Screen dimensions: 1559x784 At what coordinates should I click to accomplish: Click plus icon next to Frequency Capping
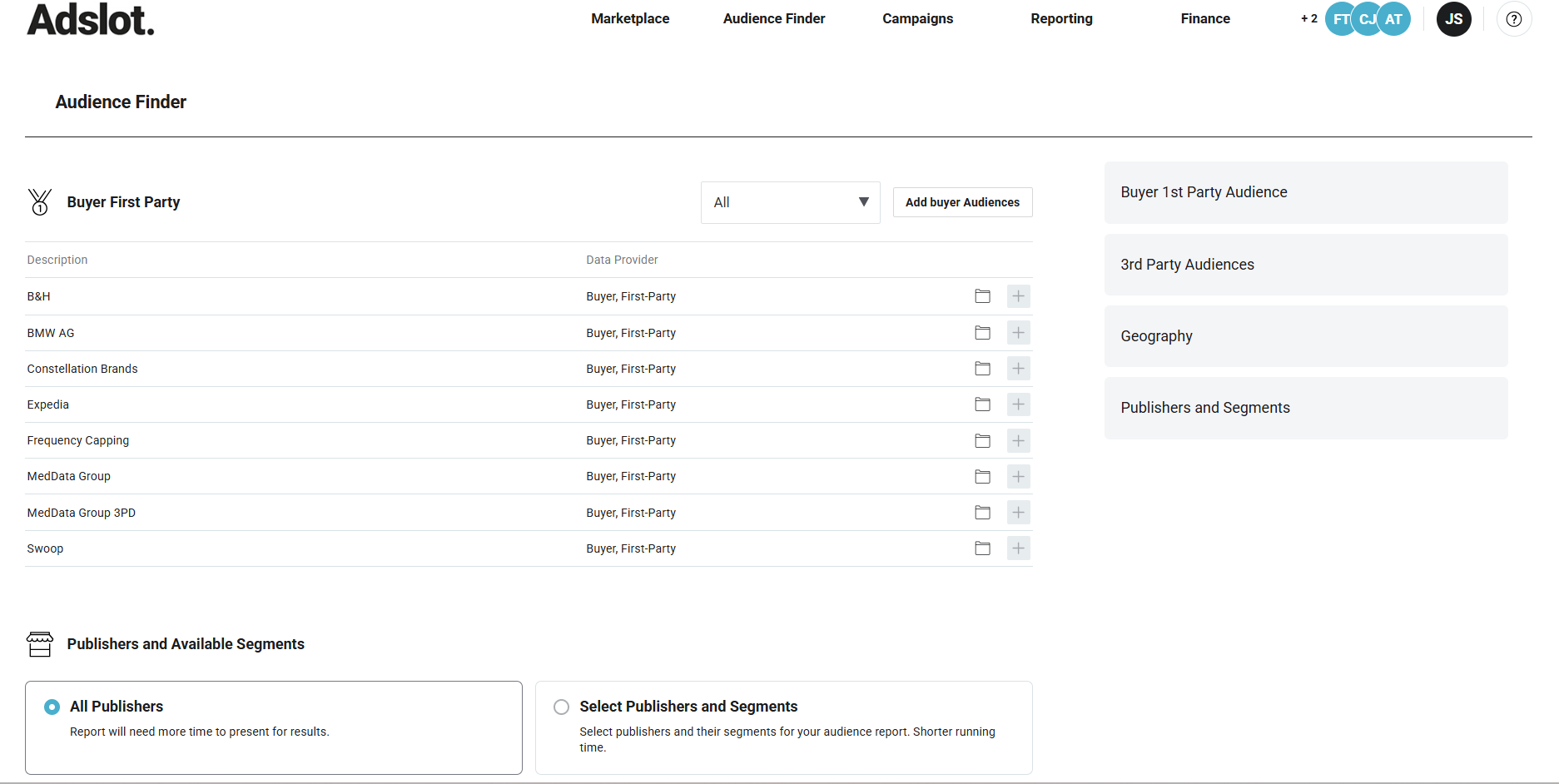click(x=1018, y=440)
